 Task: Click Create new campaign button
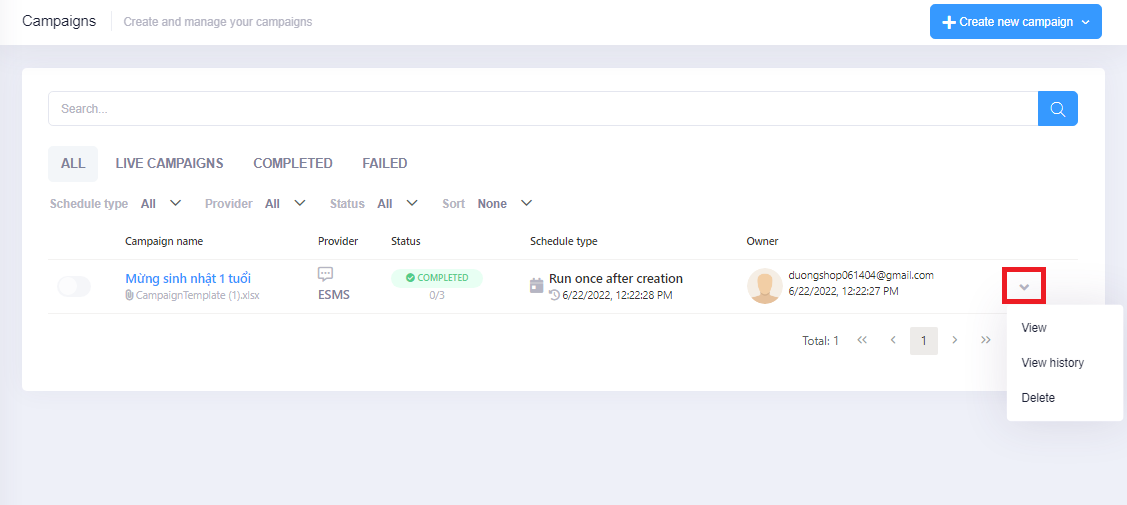point(1015,22)
